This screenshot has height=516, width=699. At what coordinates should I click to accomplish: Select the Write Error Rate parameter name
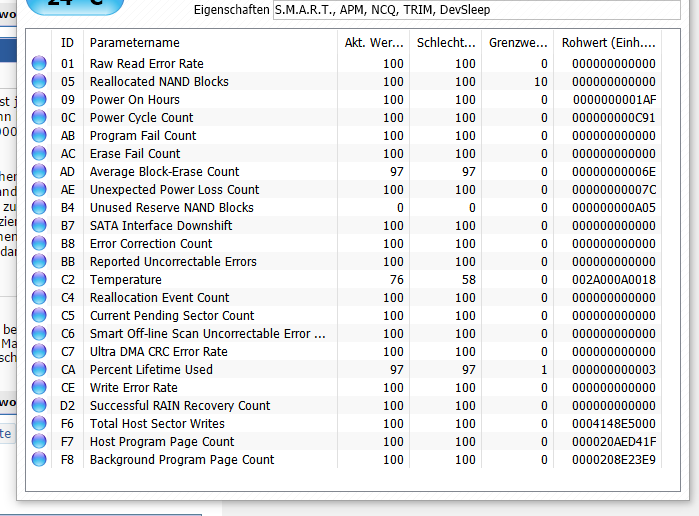click(134, 388)
